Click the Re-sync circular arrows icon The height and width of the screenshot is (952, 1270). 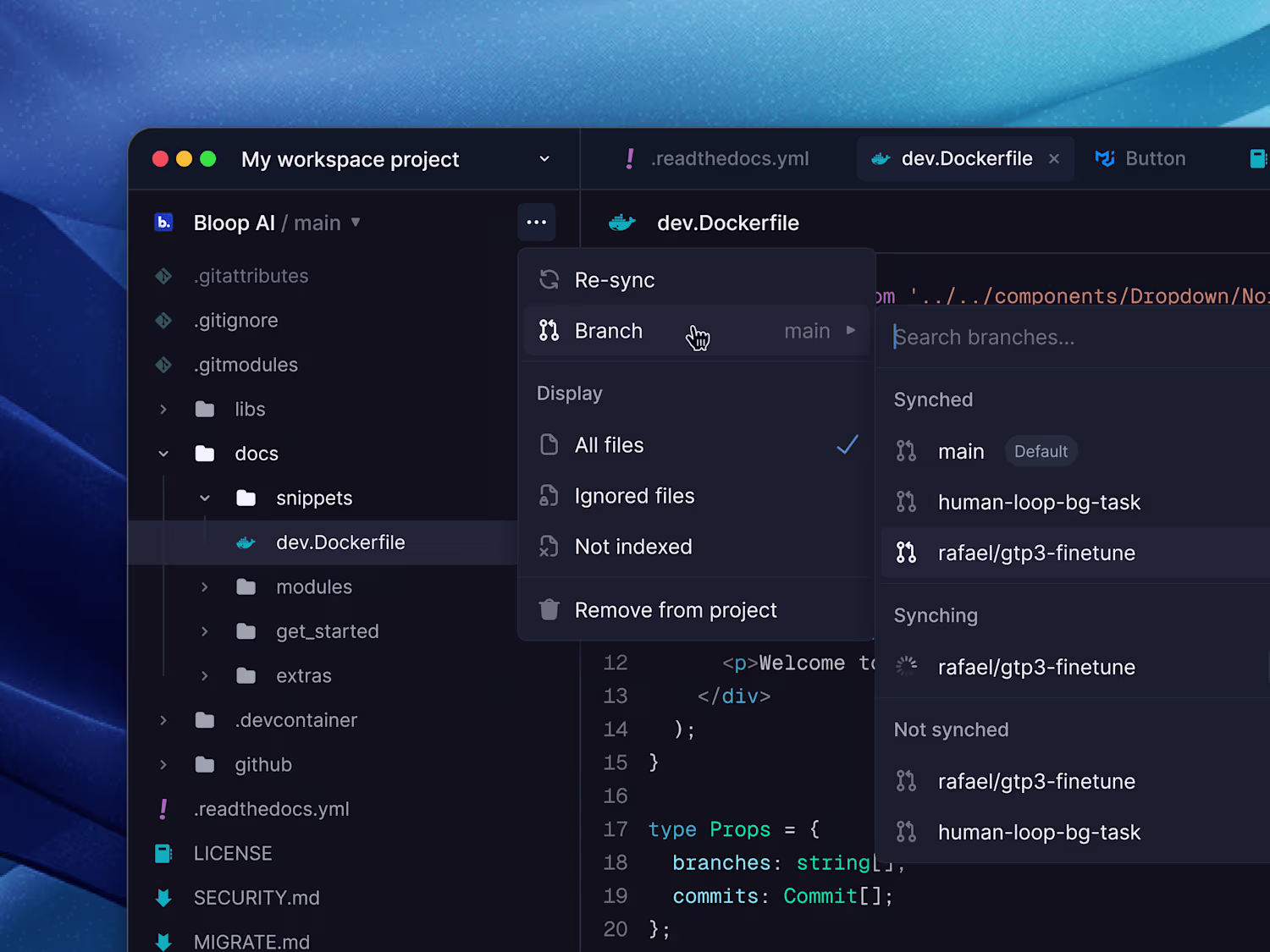[549, 280]
